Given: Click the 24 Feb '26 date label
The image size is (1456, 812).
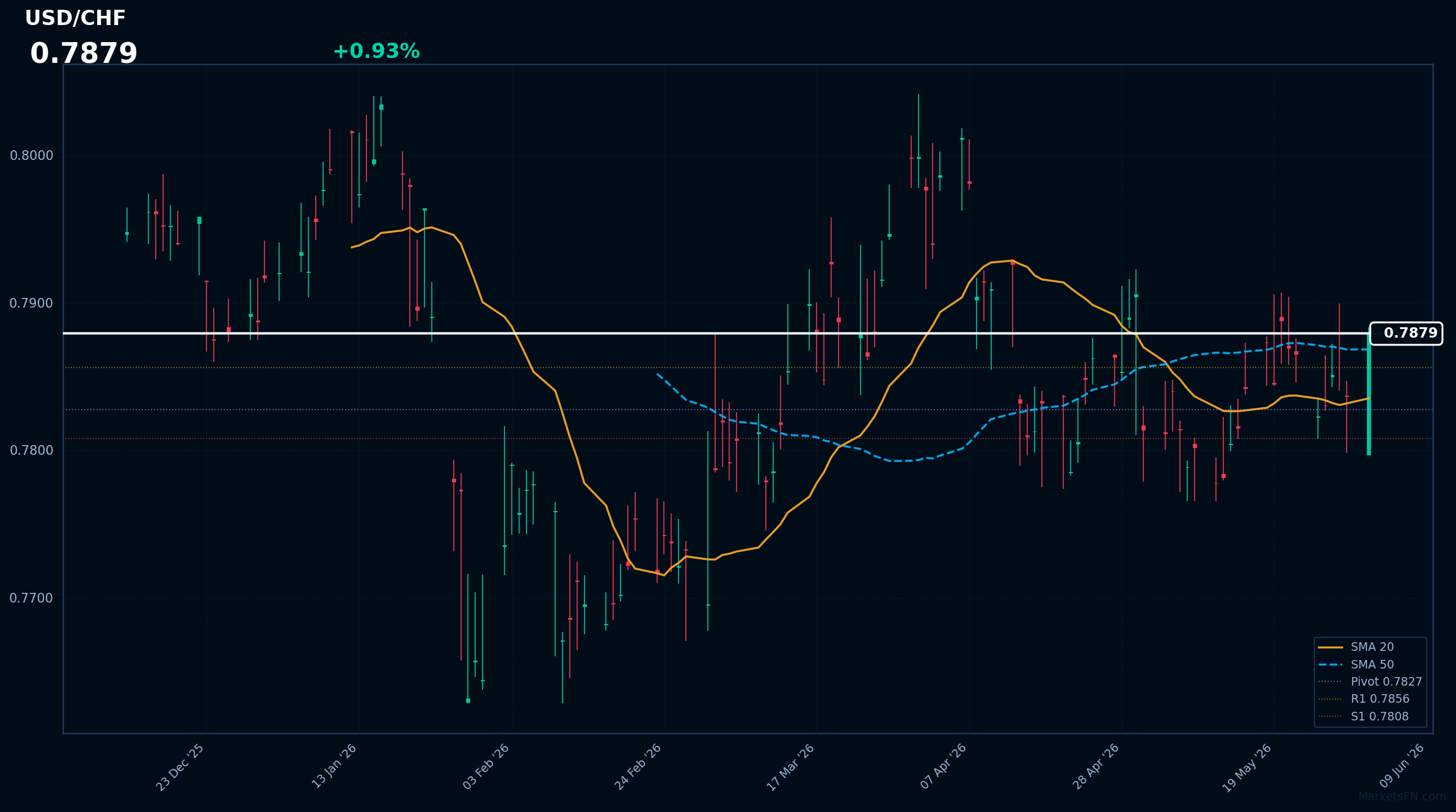Looking at the screenshot, I should pyautogui.click(x=638, y=767).
